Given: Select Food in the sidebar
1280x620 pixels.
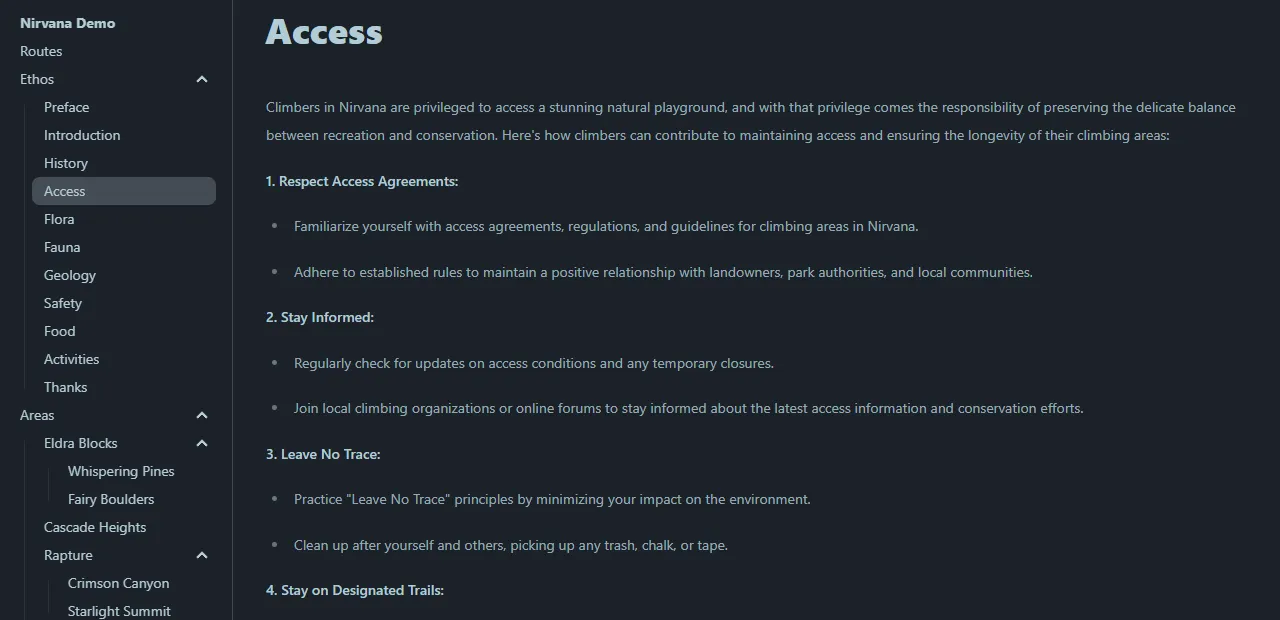Looking at the screenshot, I should click(60, 331).
